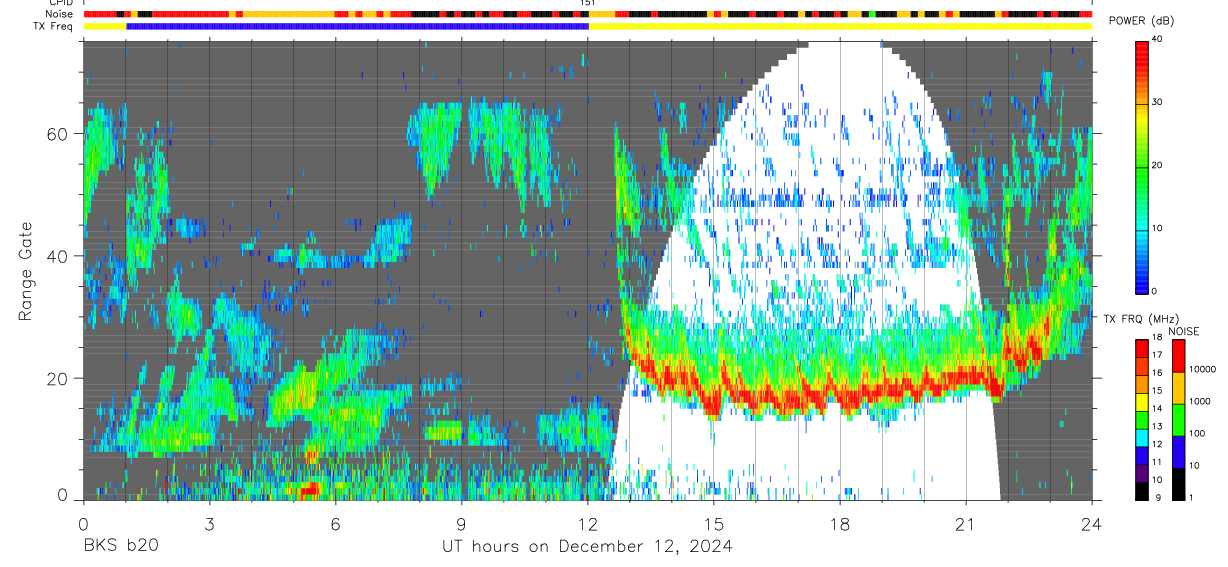
Task: Click the 30 dB label on POWER scale
Action: pyautogui.click(x=1157, y=103)
